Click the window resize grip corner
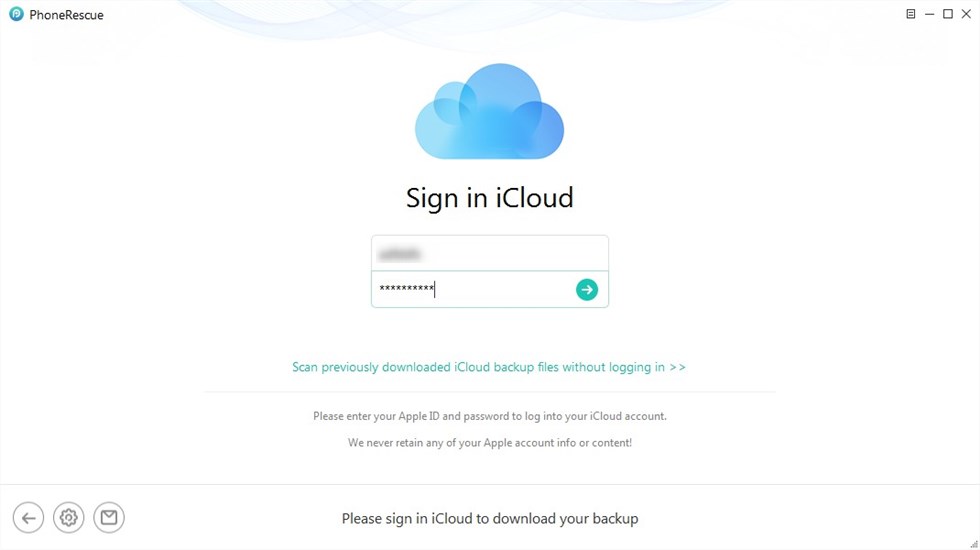The width and height of the screenshot is (980, 550). pyautogui.click(x=974, y=544)
